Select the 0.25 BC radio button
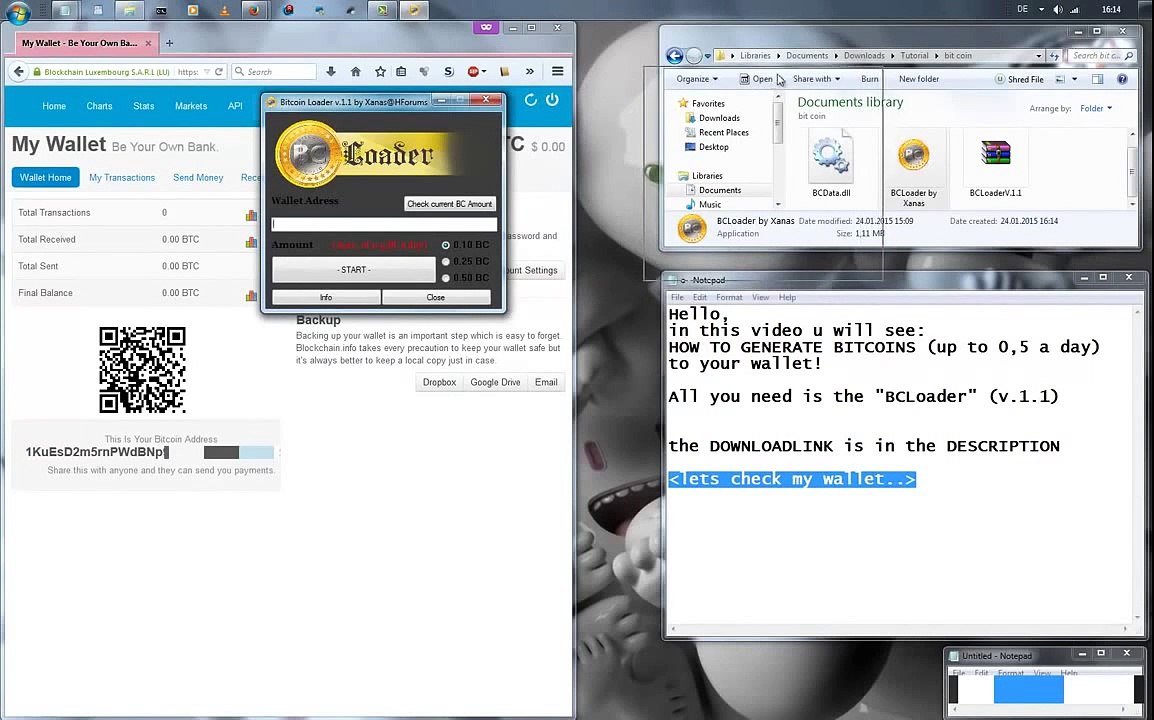The image size is (1154, 720). (445, 261)
